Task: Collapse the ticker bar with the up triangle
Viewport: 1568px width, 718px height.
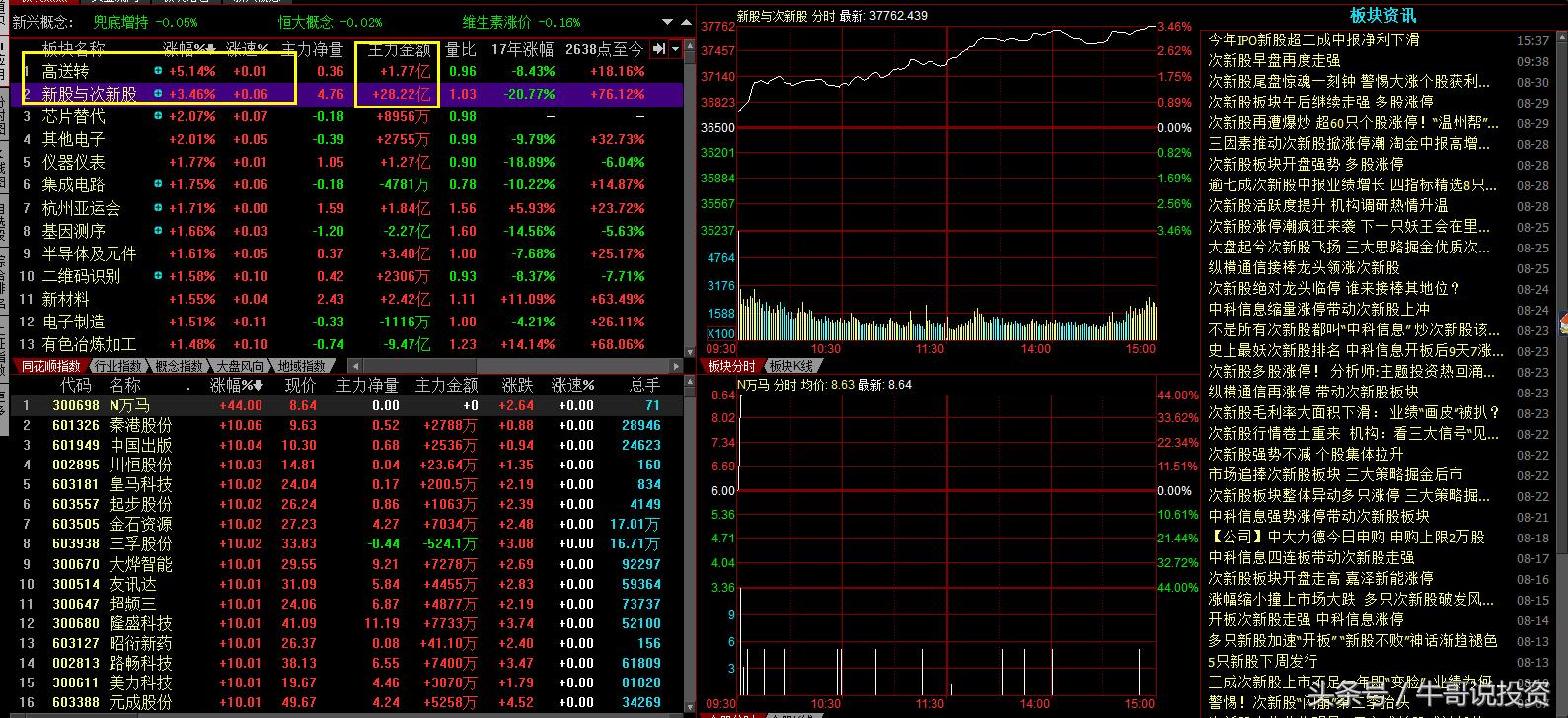Action: tap(686, 21)
